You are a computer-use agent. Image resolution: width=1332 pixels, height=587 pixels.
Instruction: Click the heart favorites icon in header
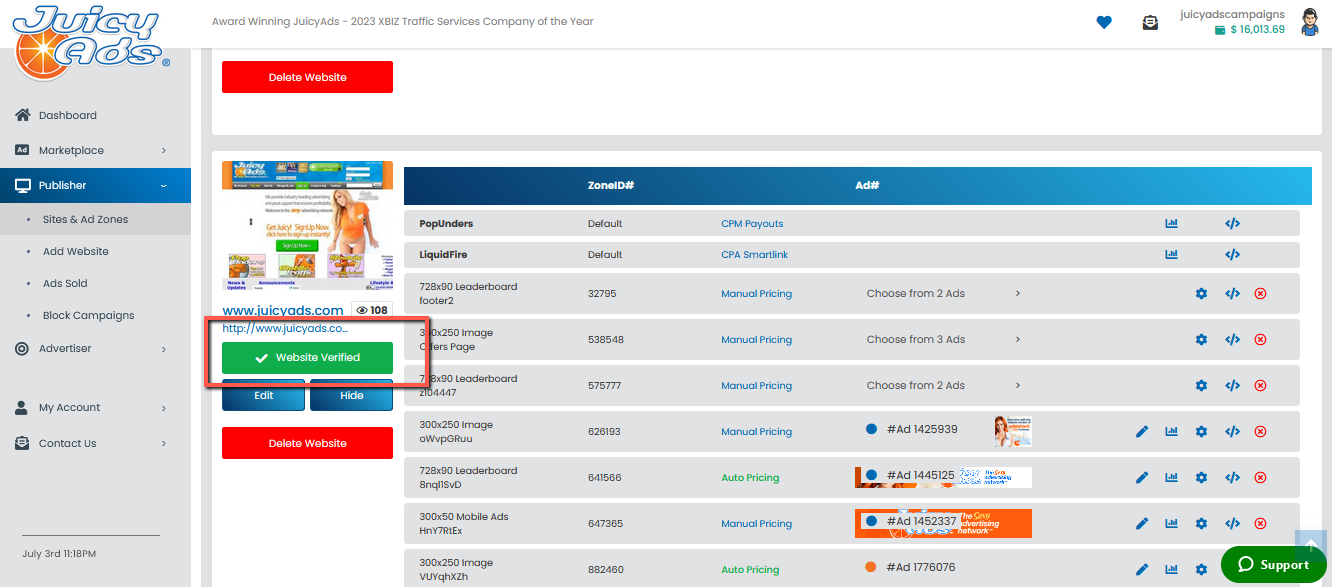pos(1104,22)
